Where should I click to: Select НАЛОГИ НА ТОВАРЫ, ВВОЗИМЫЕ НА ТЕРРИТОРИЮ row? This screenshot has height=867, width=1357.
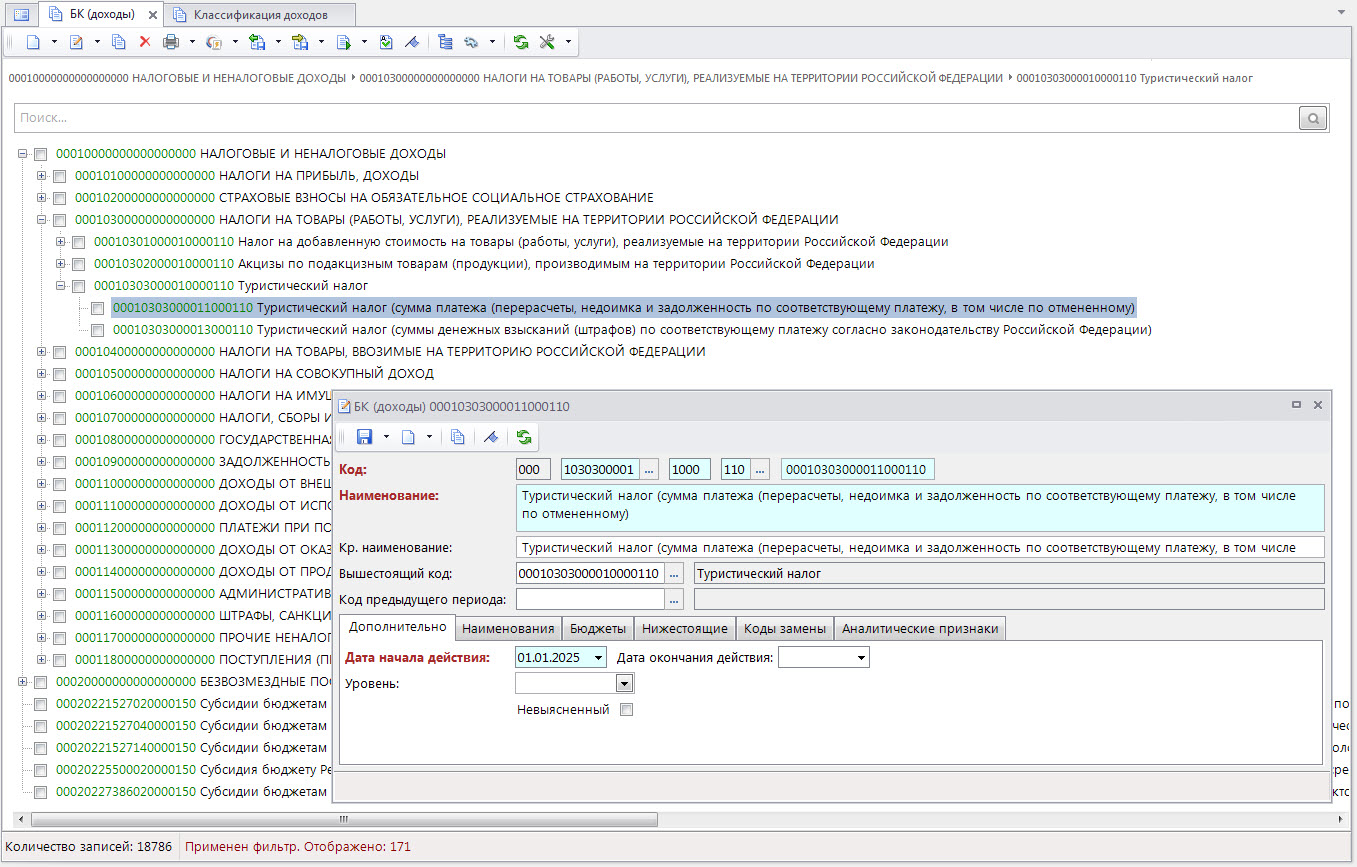(x=390, y=352)
